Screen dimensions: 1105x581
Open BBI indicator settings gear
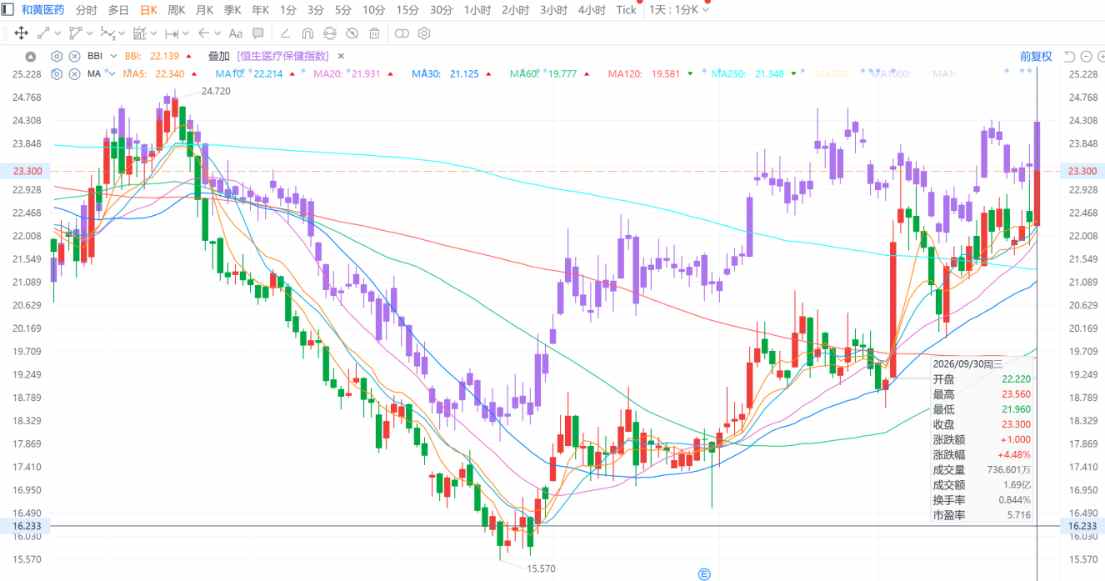(x=57, y=56)
